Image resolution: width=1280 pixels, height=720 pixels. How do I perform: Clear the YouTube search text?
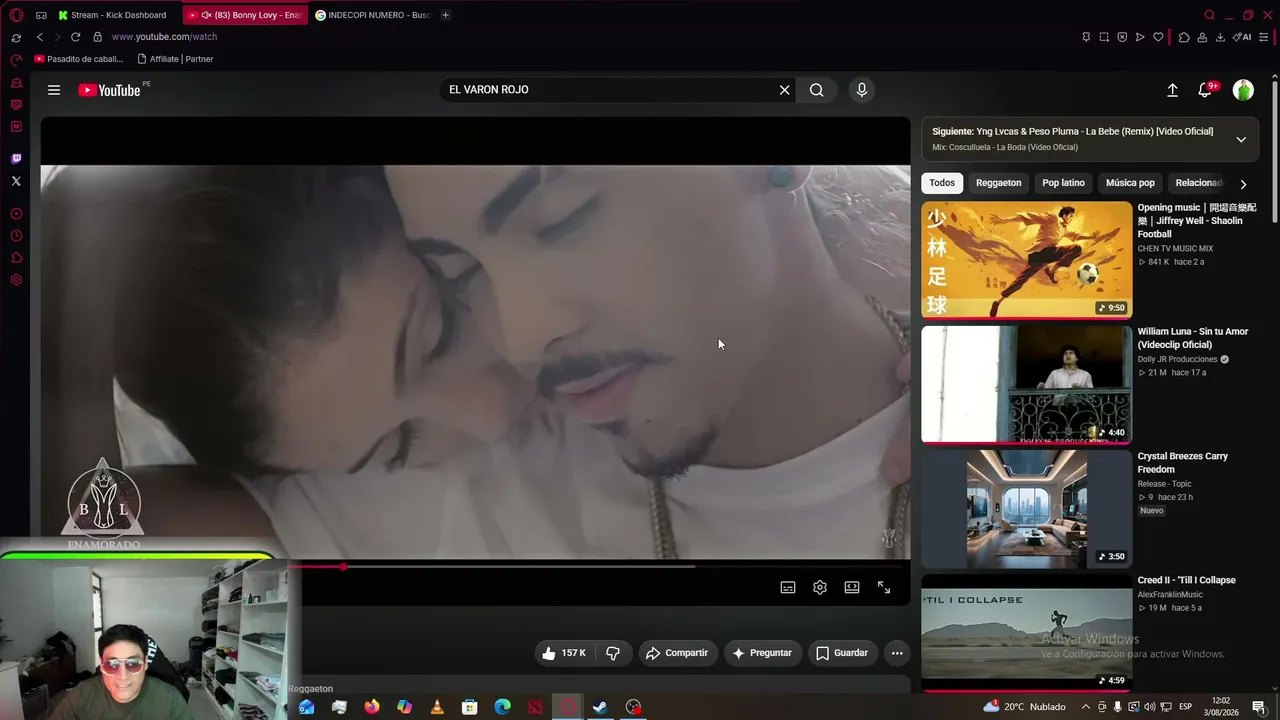pos(784,90)
